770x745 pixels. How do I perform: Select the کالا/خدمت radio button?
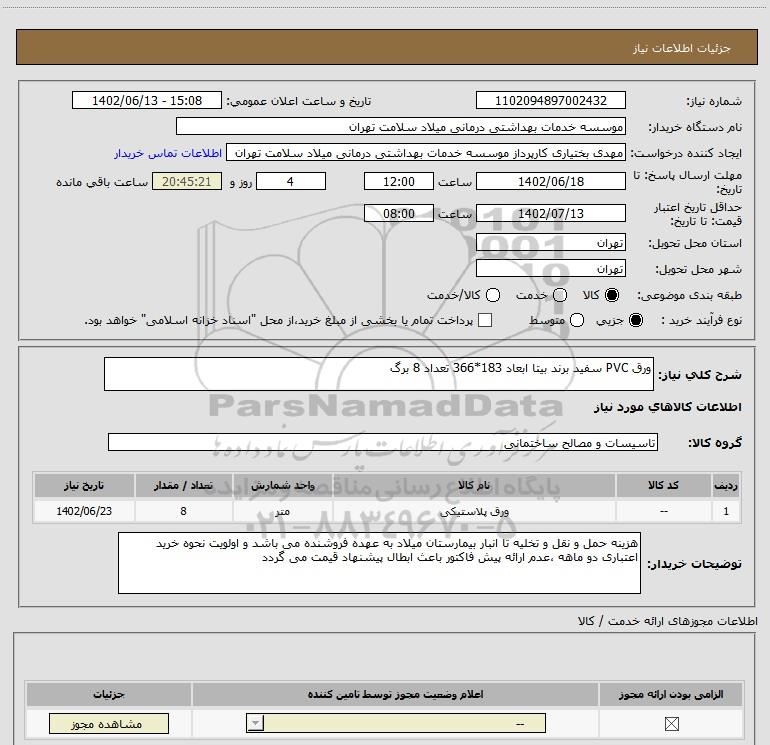pyautogui.click(x=493, y=295)
